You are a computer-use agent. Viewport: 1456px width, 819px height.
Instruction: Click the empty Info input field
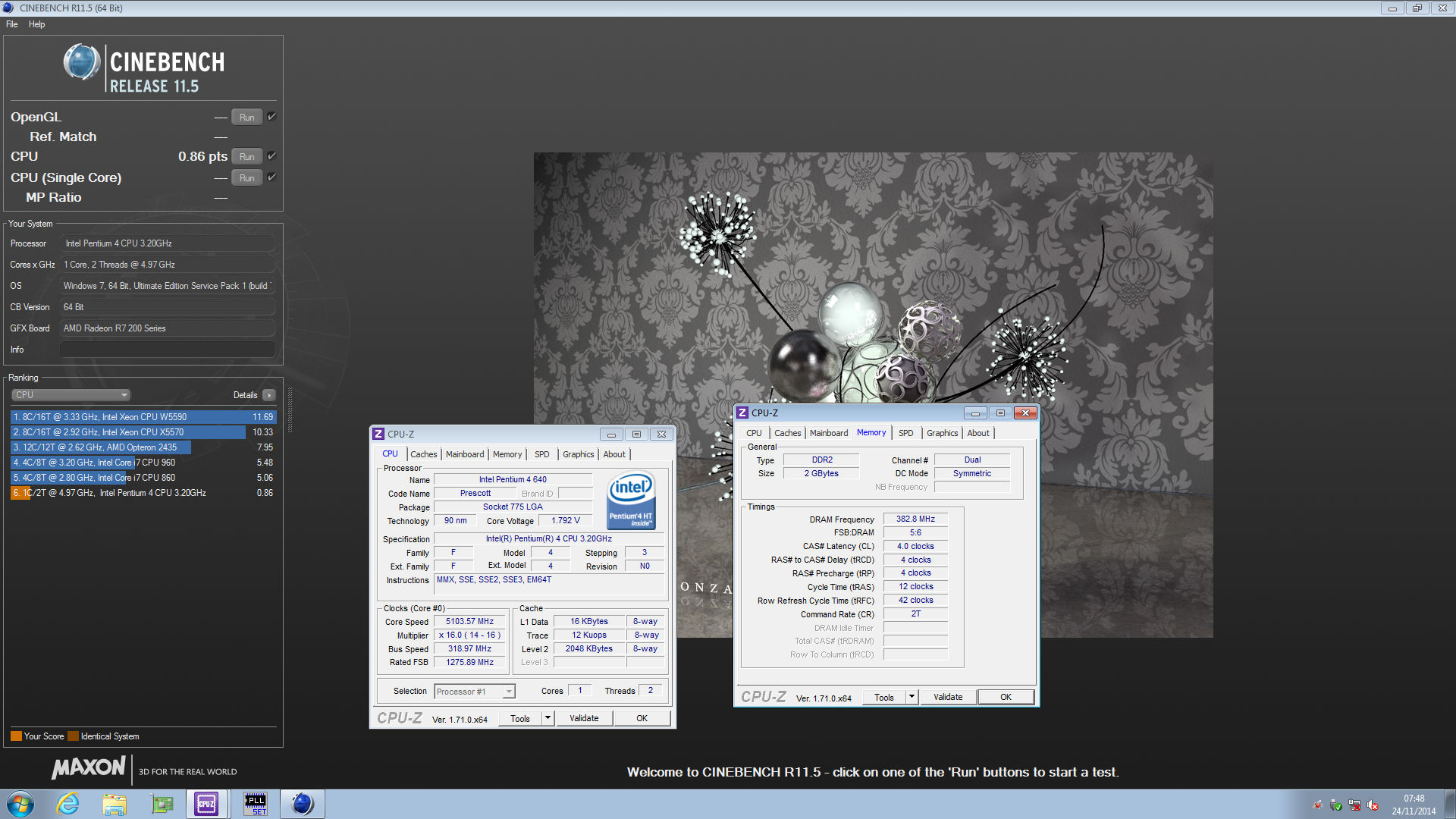pos(167,350)
